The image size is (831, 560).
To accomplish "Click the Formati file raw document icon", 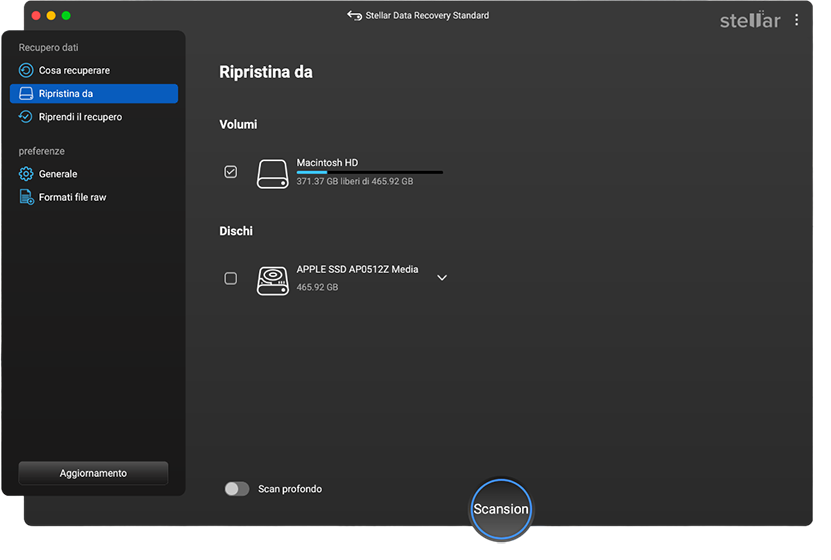I will pos(26,197).
